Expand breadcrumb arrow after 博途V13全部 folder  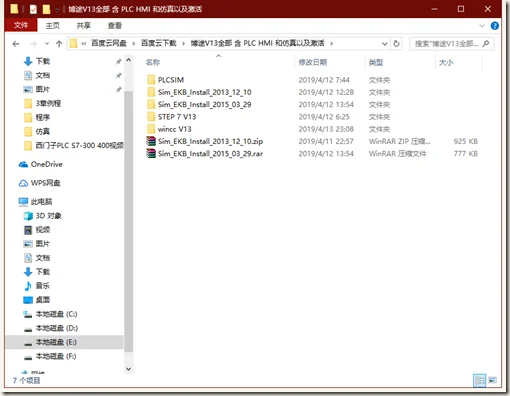[x=331, y=44]
